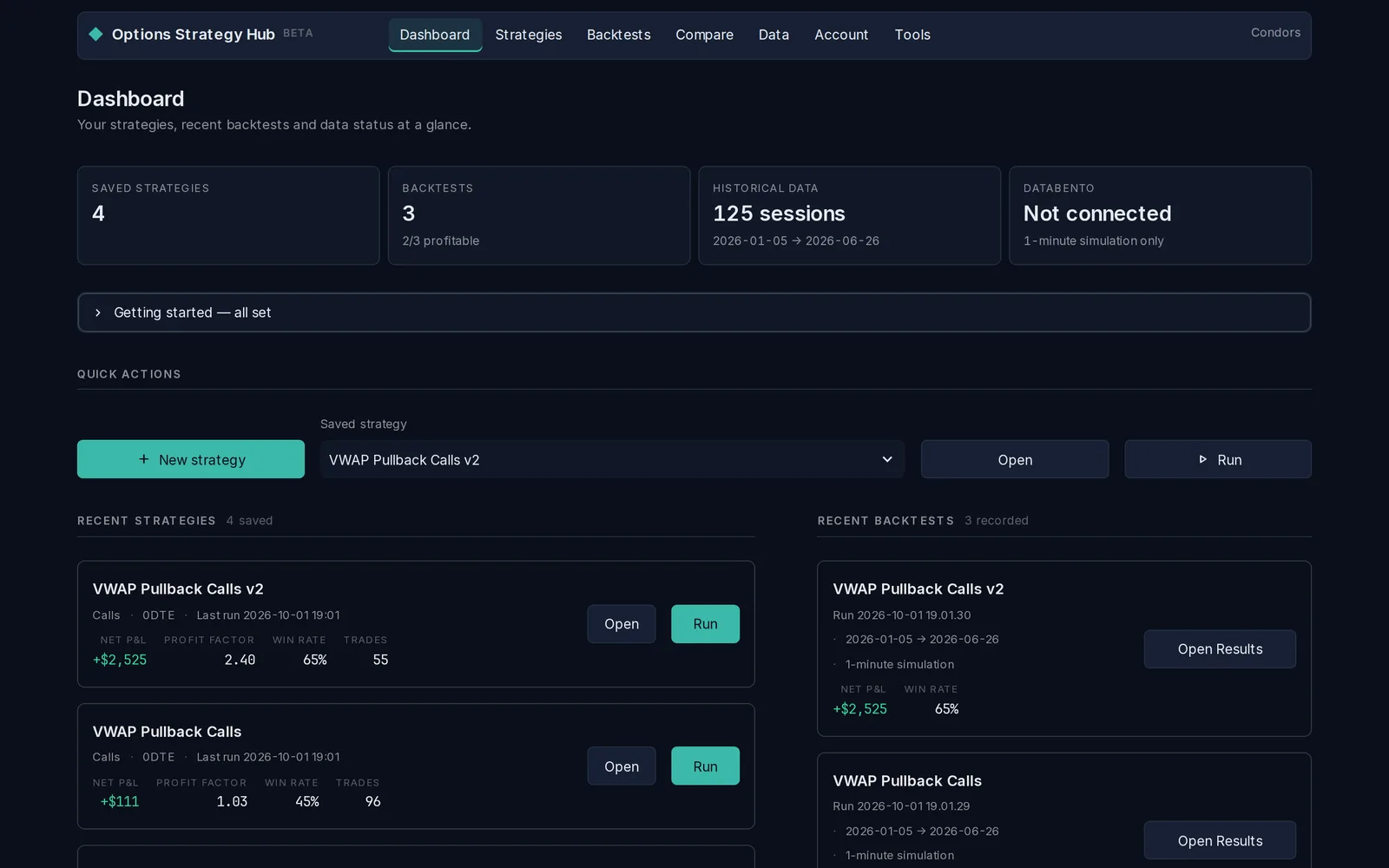Image resolution: width=1389 pixels, height=868 pixels.
Task: Click the Backtests 2/3 profitable stat card
Action: click(539, 215)
